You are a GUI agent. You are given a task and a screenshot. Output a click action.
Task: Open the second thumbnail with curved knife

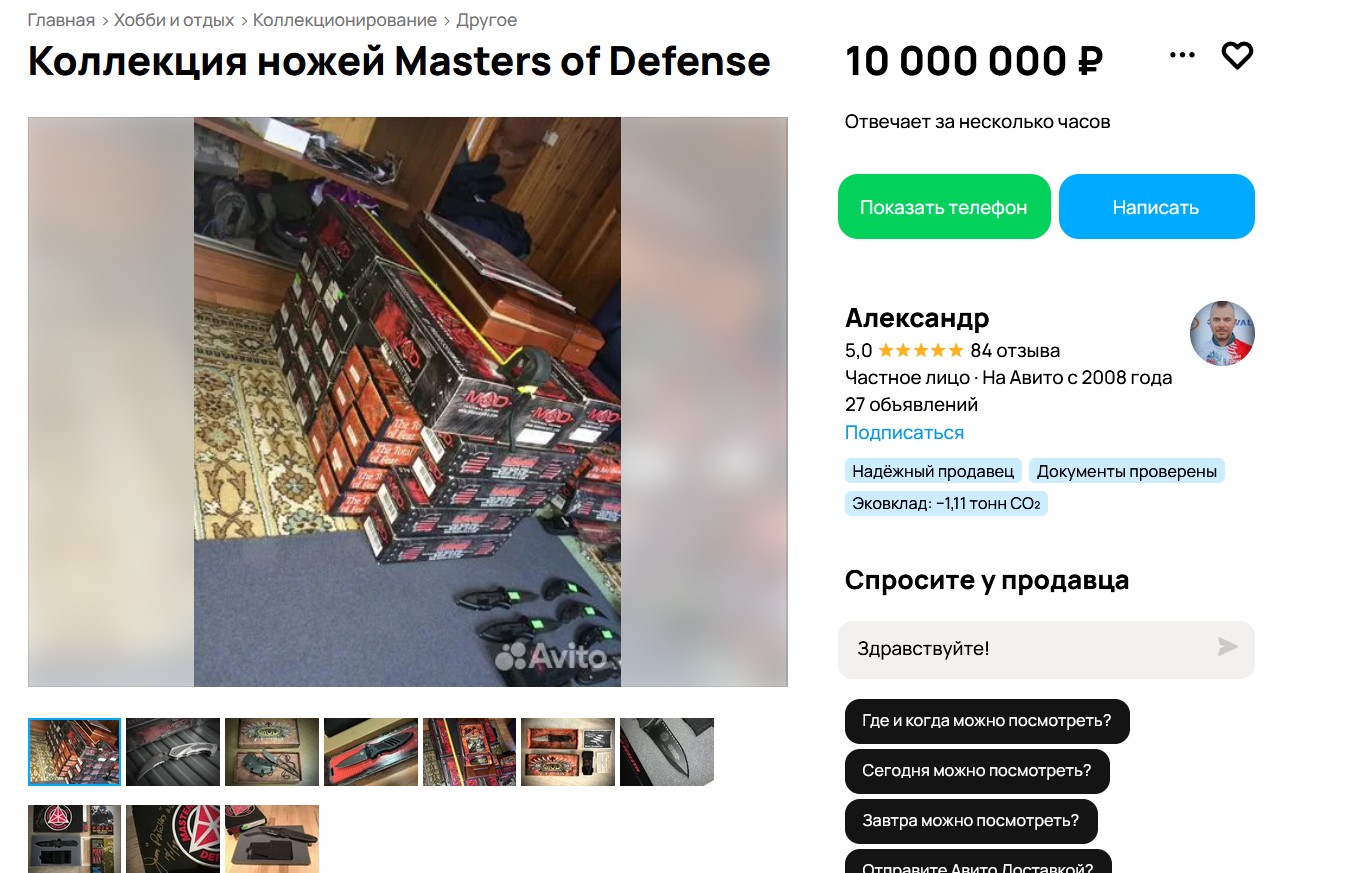pos(173,752)
